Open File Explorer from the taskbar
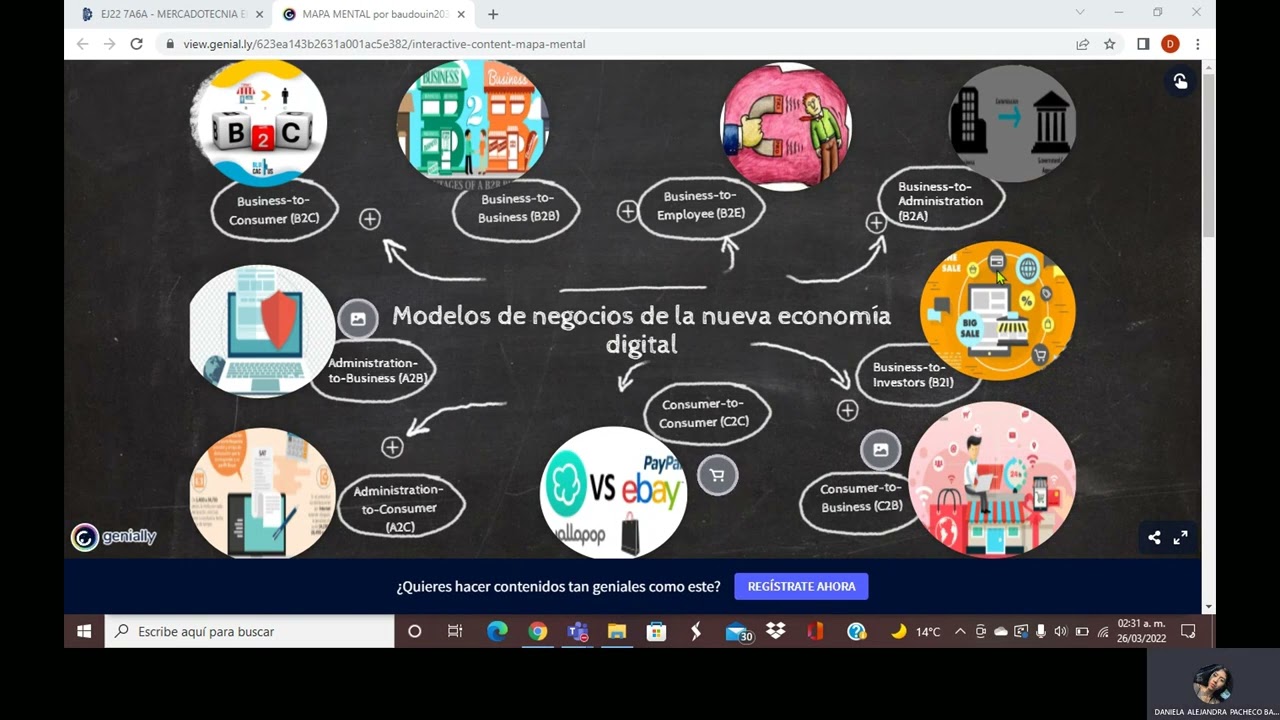 pos(616,631)
